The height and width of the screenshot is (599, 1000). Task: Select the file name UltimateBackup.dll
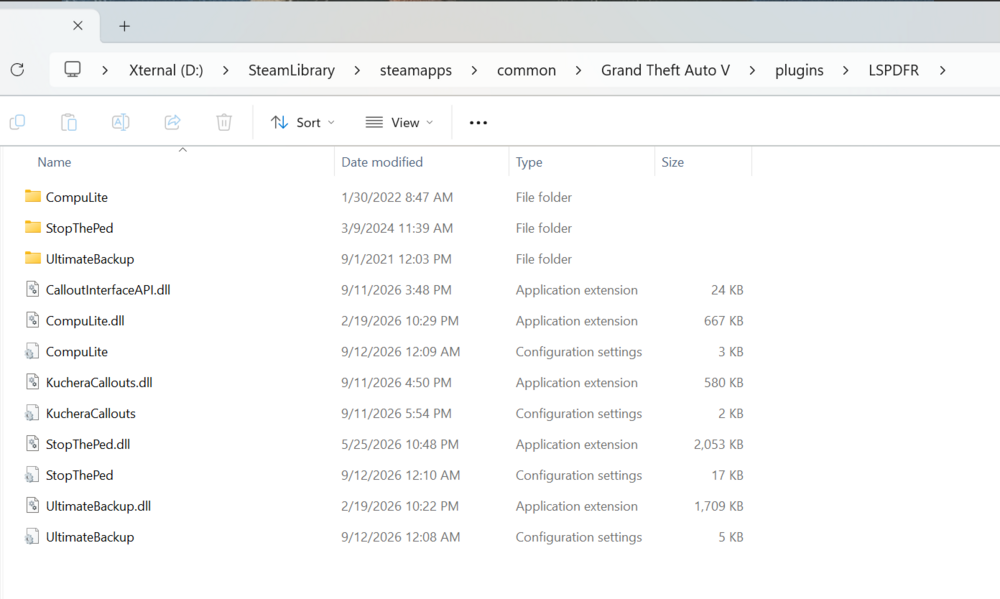pyautogui.click(x=98, y=506)
